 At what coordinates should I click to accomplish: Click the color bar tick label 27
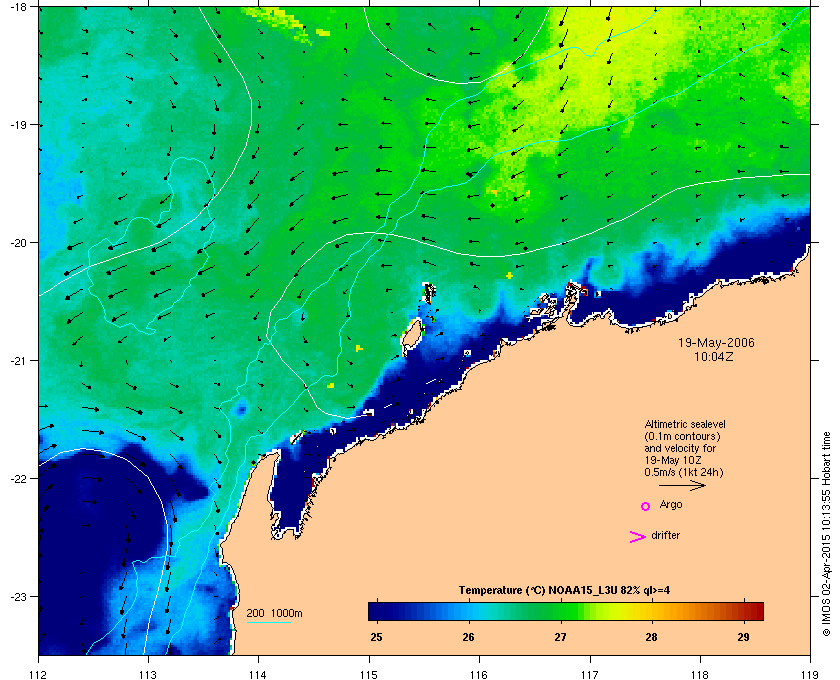coord(560,637)
